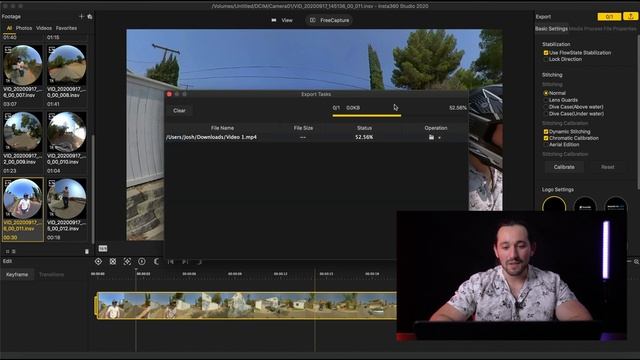Open the Basic Settings tab

551,29
